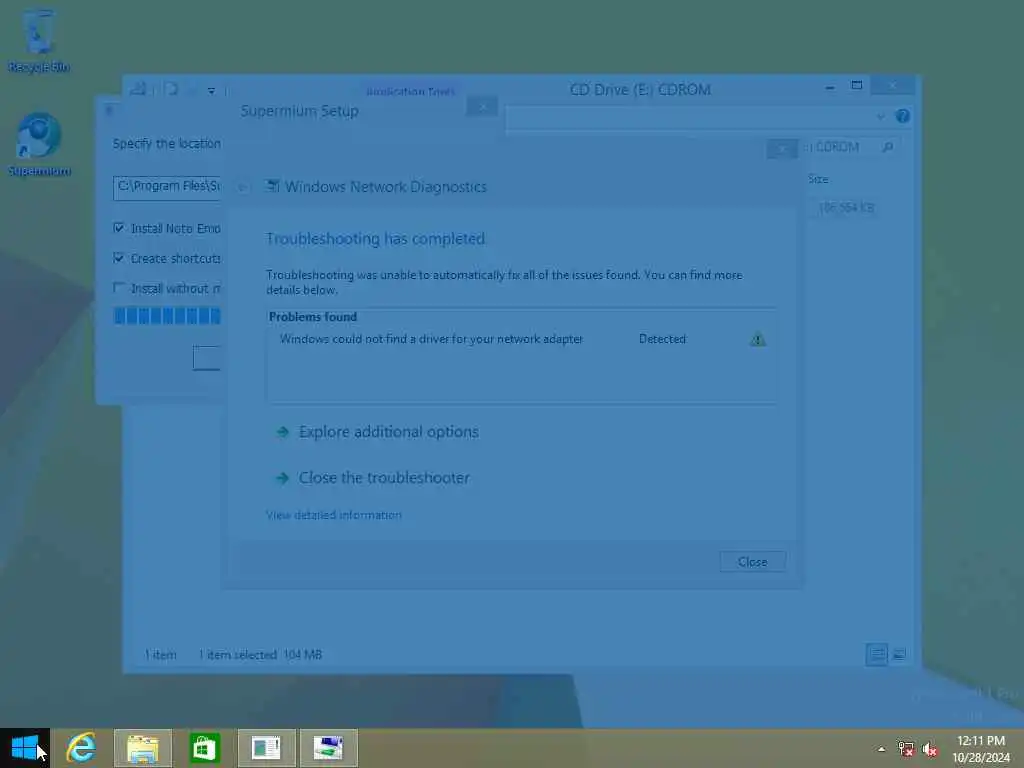Switch to Network Diagnostics taskbar item
Image resolution: width=1024 pixels, height=768 pixels.
pos(328,748)
